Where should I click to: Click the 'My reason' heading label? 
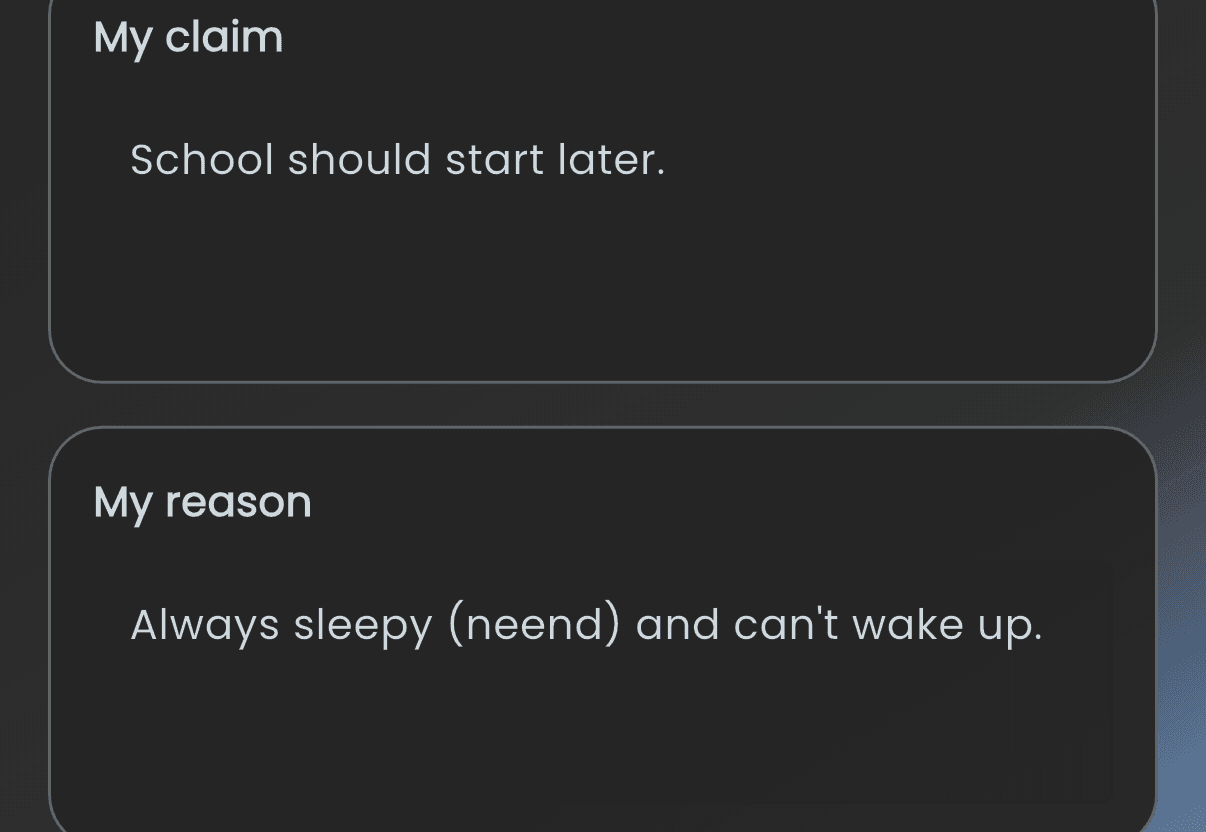(202, 503)
